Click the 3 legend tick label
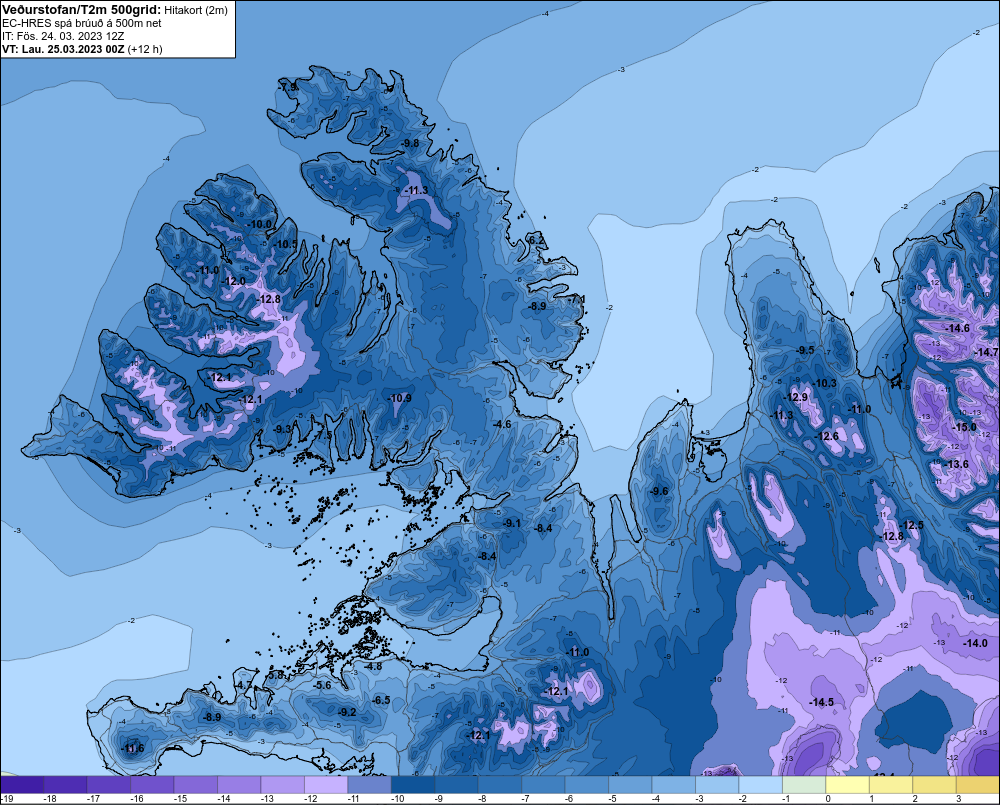 (x=959, y=799)
